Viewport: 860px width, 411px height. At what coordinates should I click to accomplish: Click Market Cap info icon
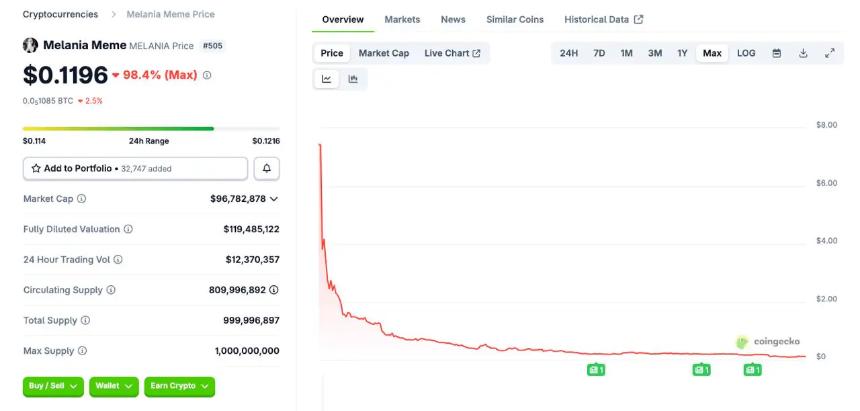tap(82, 199)
